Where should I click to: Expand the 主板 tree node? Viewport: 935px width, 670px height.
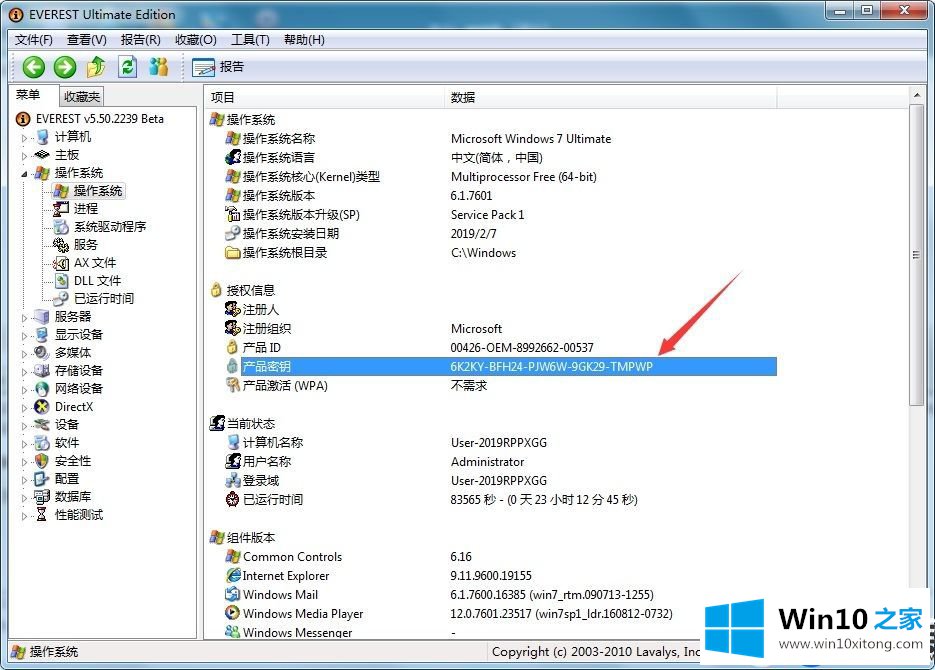point(24,156)
